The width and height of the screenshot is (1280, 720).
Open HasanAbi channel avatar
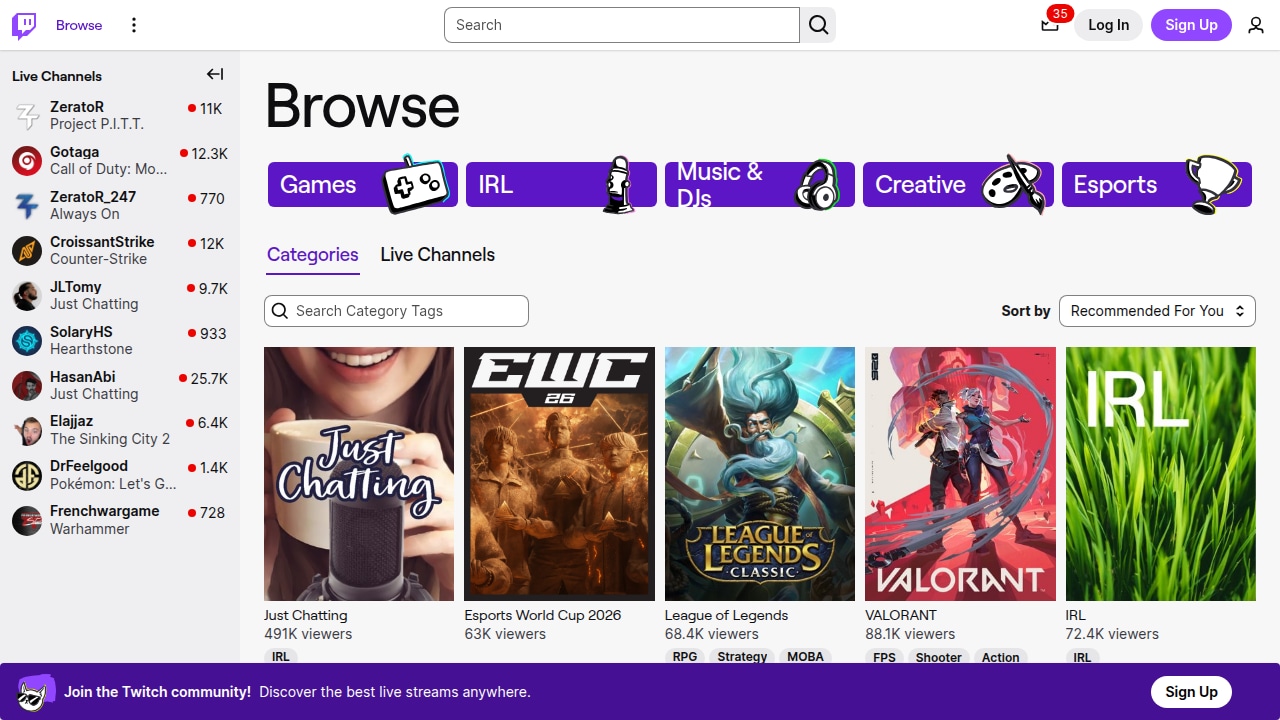27,386
